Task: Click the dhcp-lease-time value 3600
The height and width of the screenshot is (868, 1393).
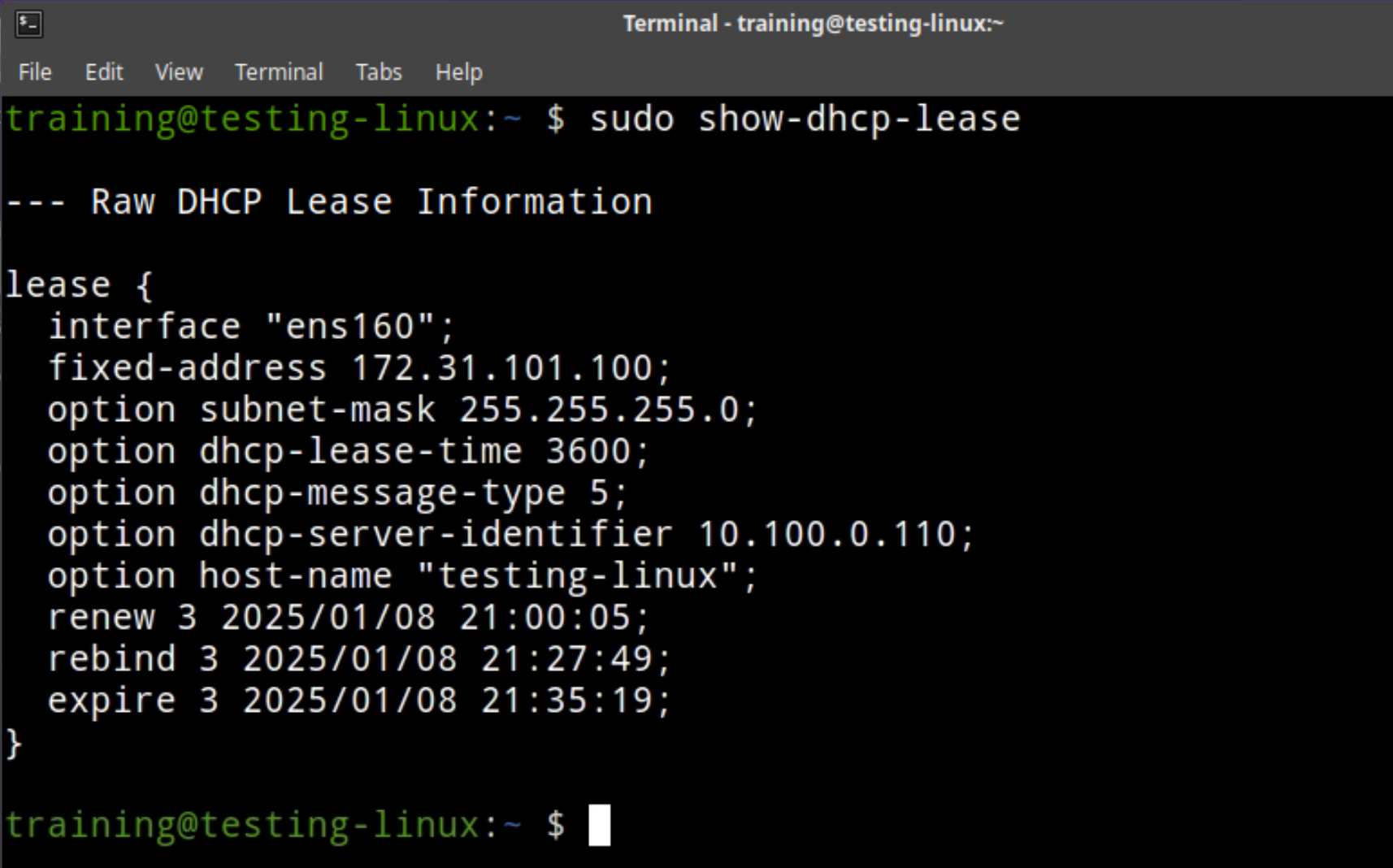Action: coord(588,451)
